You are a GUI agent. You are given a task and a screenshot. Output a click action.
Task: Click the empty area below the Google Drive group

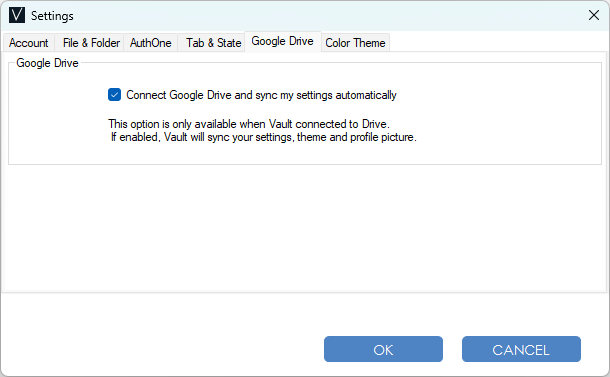pyautogui.click(x=305, y=228)
